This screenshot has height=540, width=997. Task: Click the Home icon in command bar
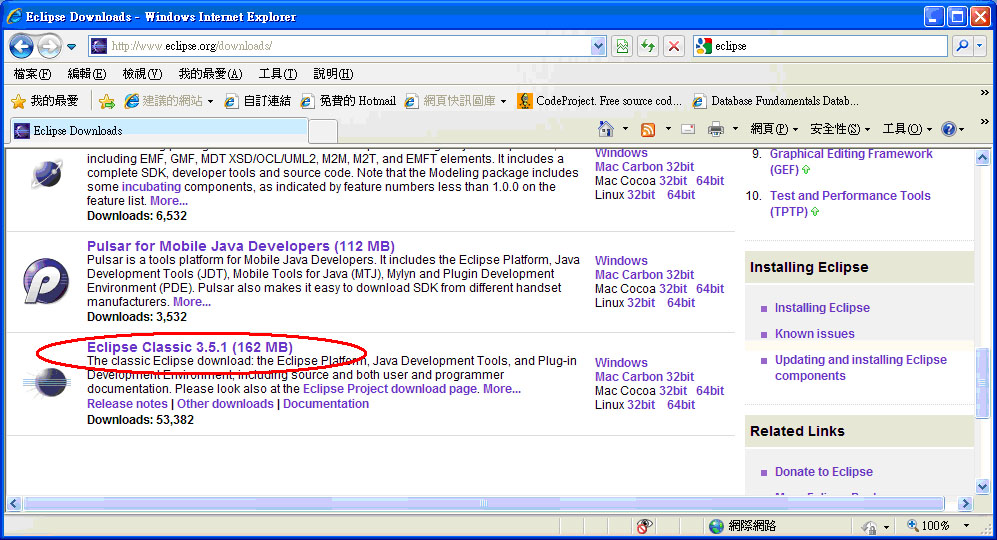[x=606, y=129]
